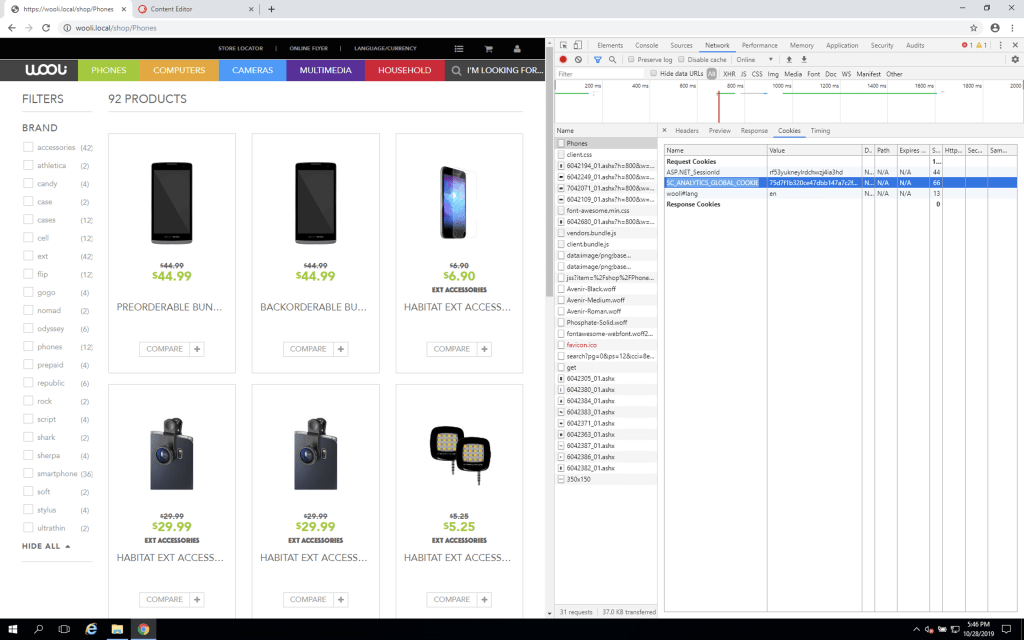Enable the Preserve log checkbox
This screenshot has width=1024, height=640.
click(630, 59)
